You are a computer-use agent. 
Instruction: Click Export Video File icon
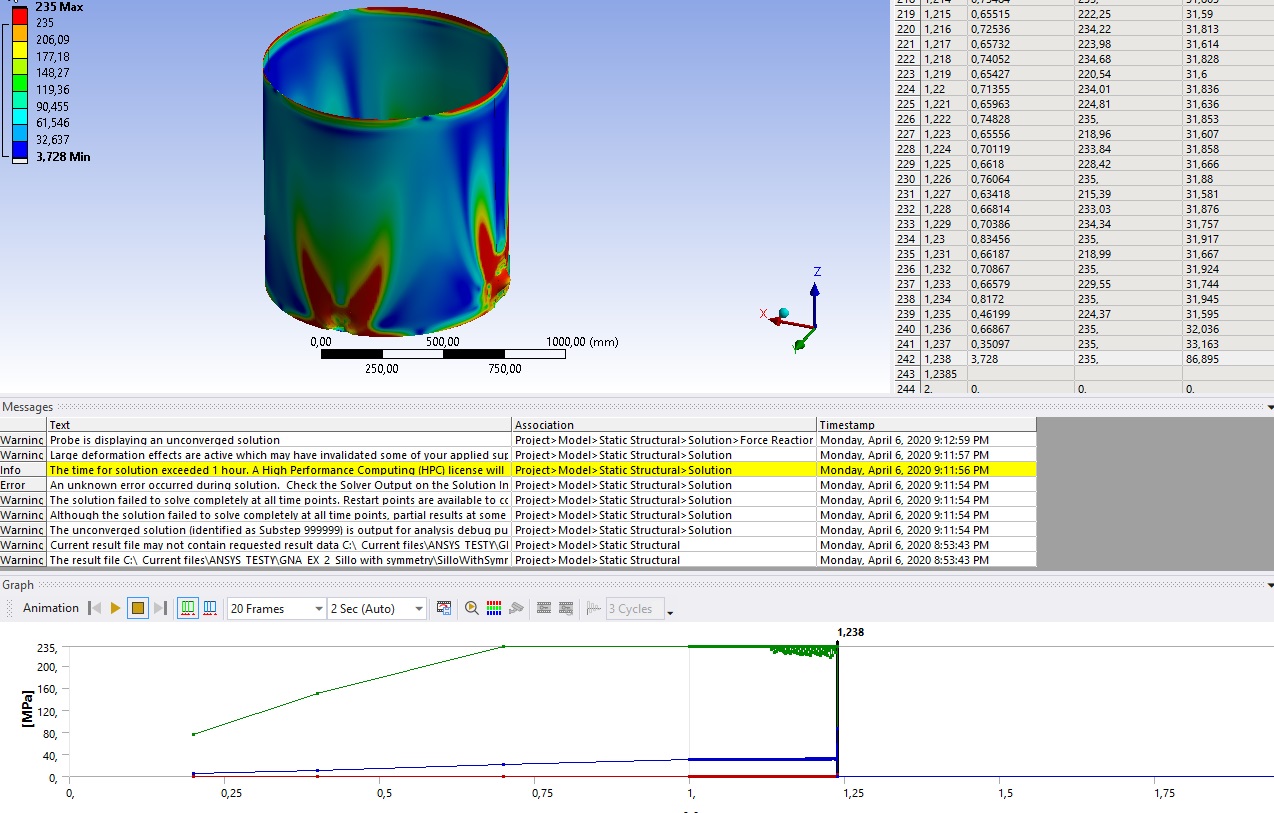pos(445,608)
